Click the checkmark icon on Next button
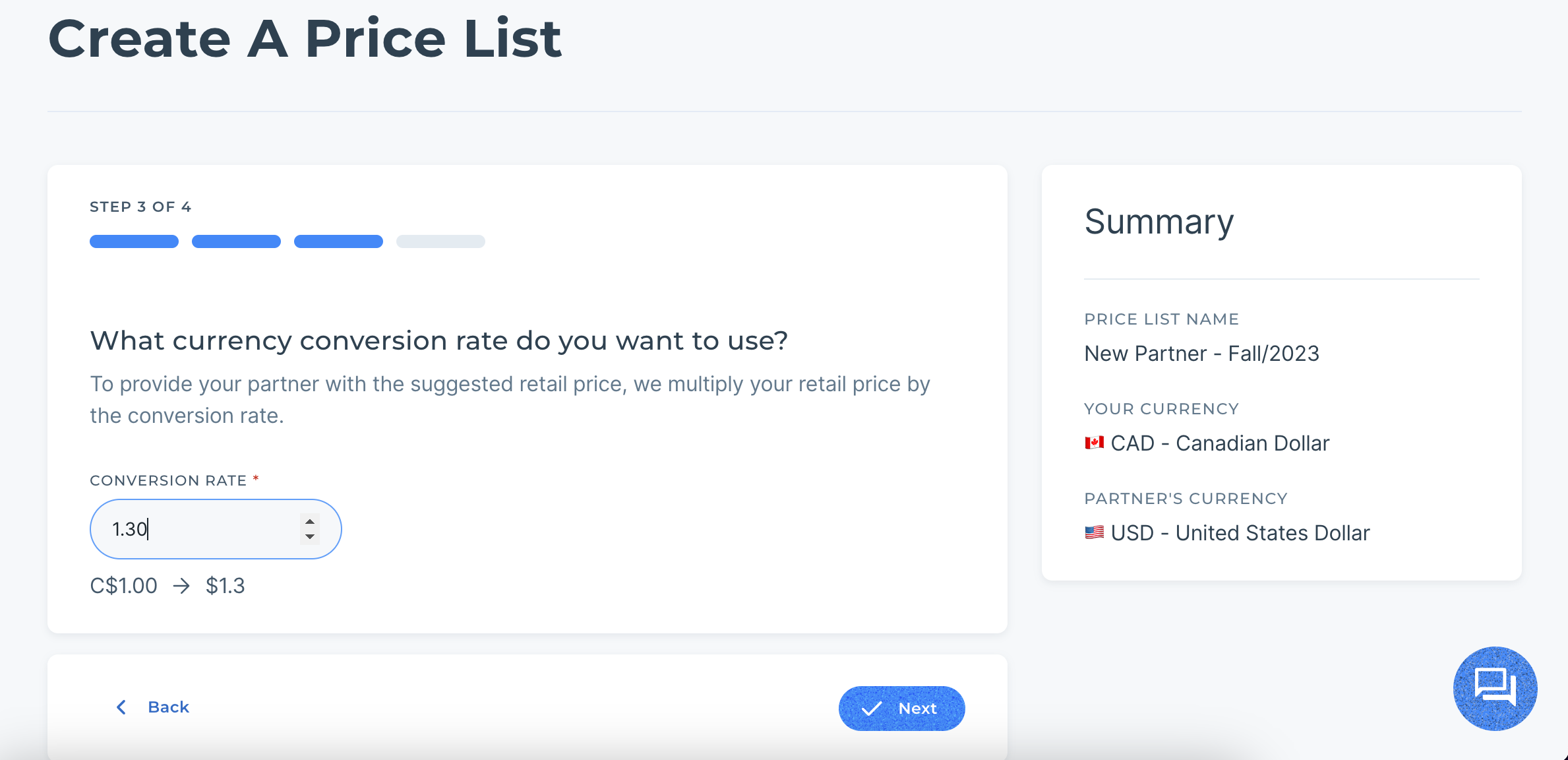 [872, 709]
